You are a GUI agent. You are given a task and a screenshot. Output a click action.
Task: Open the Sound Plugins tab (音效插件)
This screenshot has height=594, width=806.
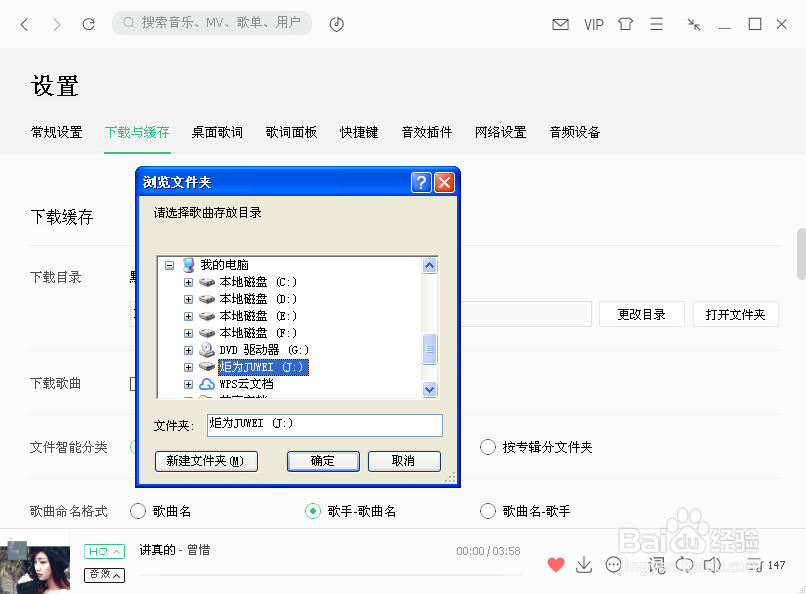(x=427, y=133)
